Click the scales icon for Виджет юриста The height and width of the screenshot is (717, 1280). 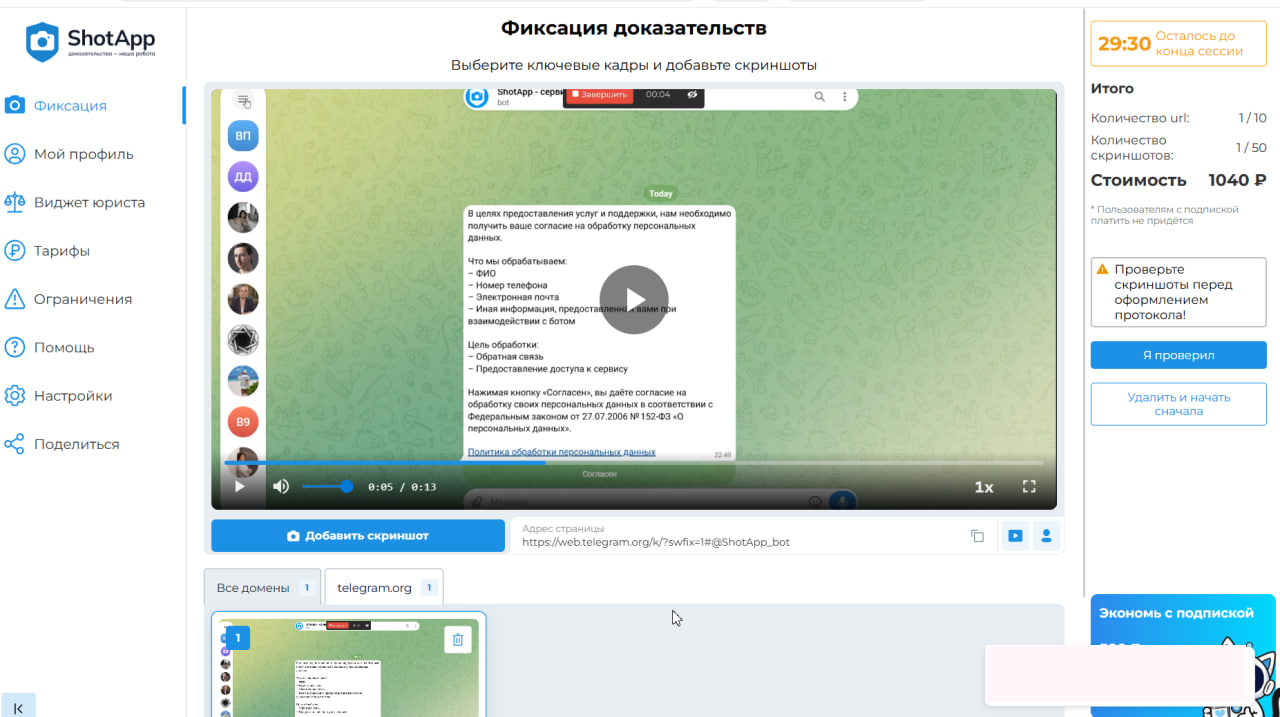pos(15,202)
